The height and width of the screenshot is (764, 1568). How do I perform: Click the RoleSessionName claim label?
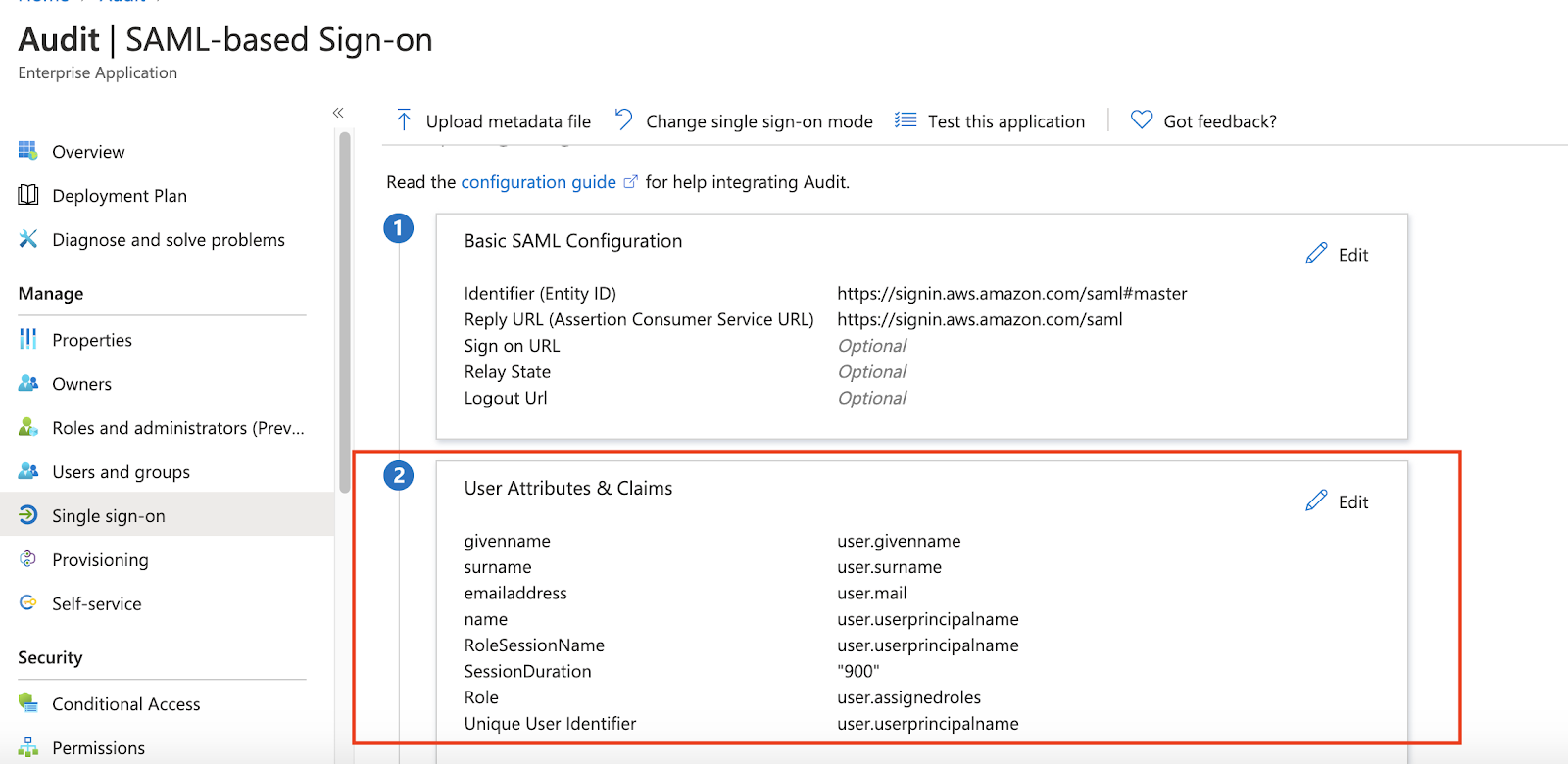534,645
